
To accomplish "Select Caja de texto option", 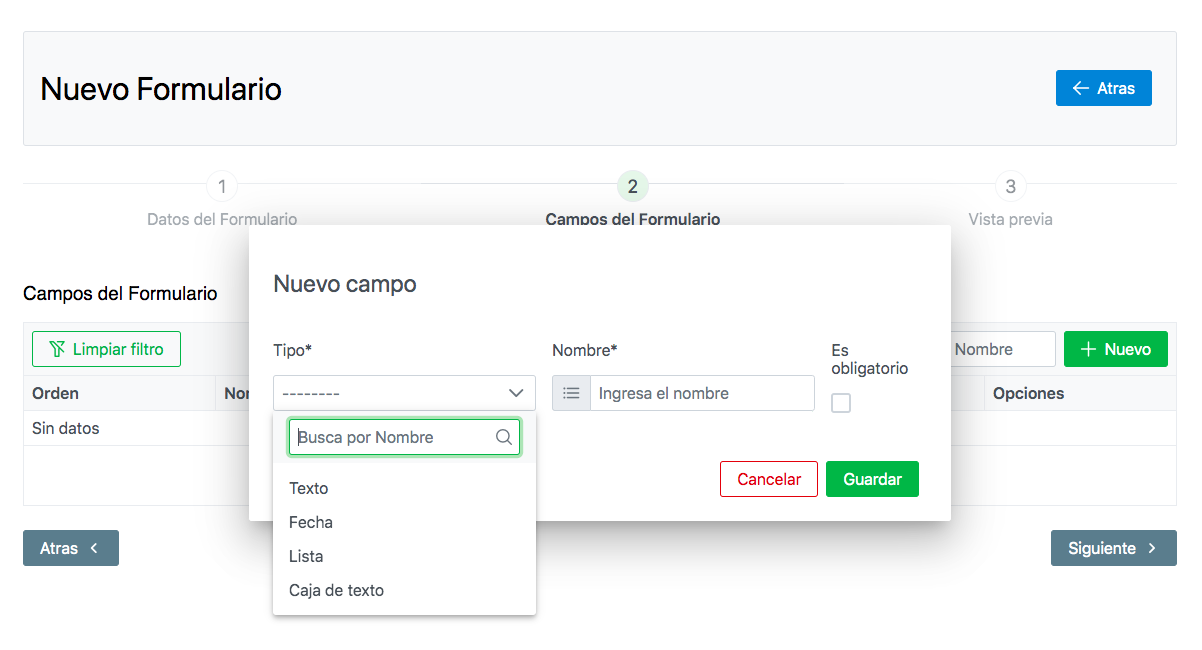I will pos(336,590).
